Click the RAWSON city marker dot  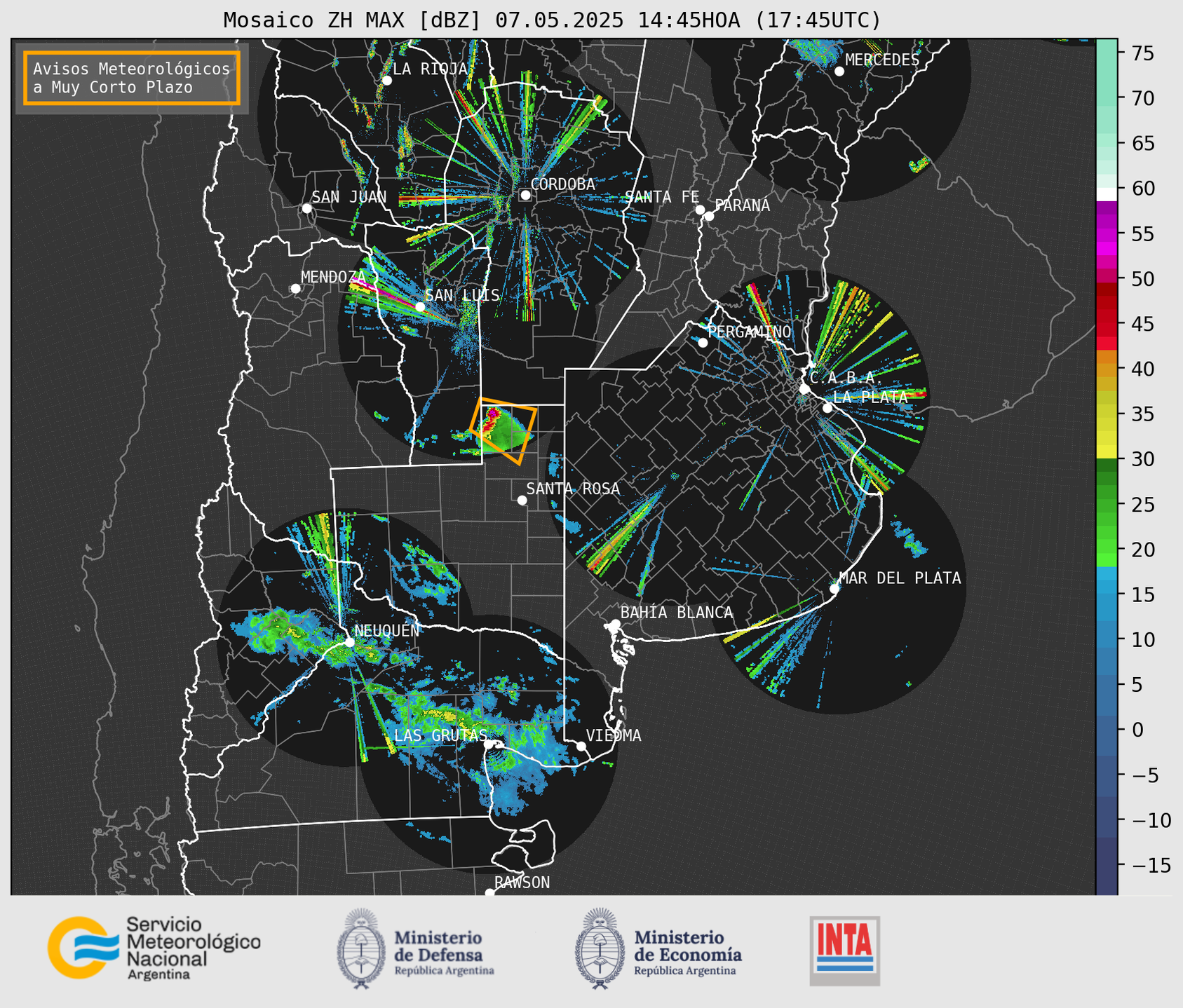[x=489, y=893]
